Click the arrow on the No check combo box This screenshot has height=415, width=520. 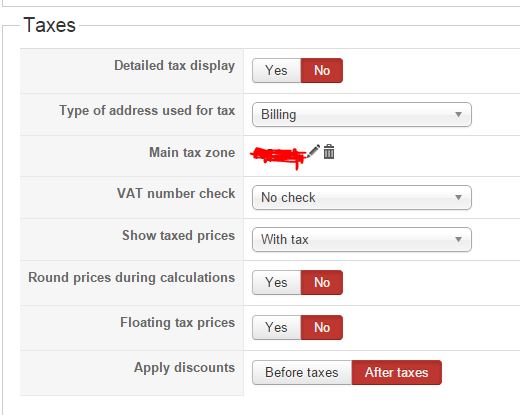(x=458, y=198)
